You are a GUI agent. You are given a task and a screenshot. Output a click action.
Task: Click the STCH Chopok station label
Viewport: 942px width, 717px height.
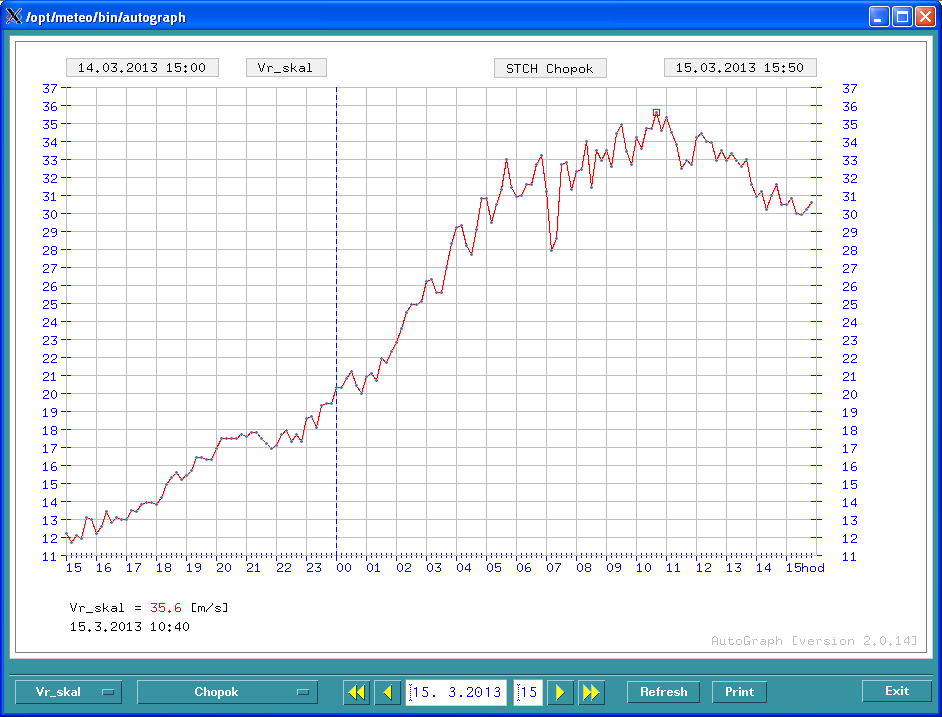point(549,69)
